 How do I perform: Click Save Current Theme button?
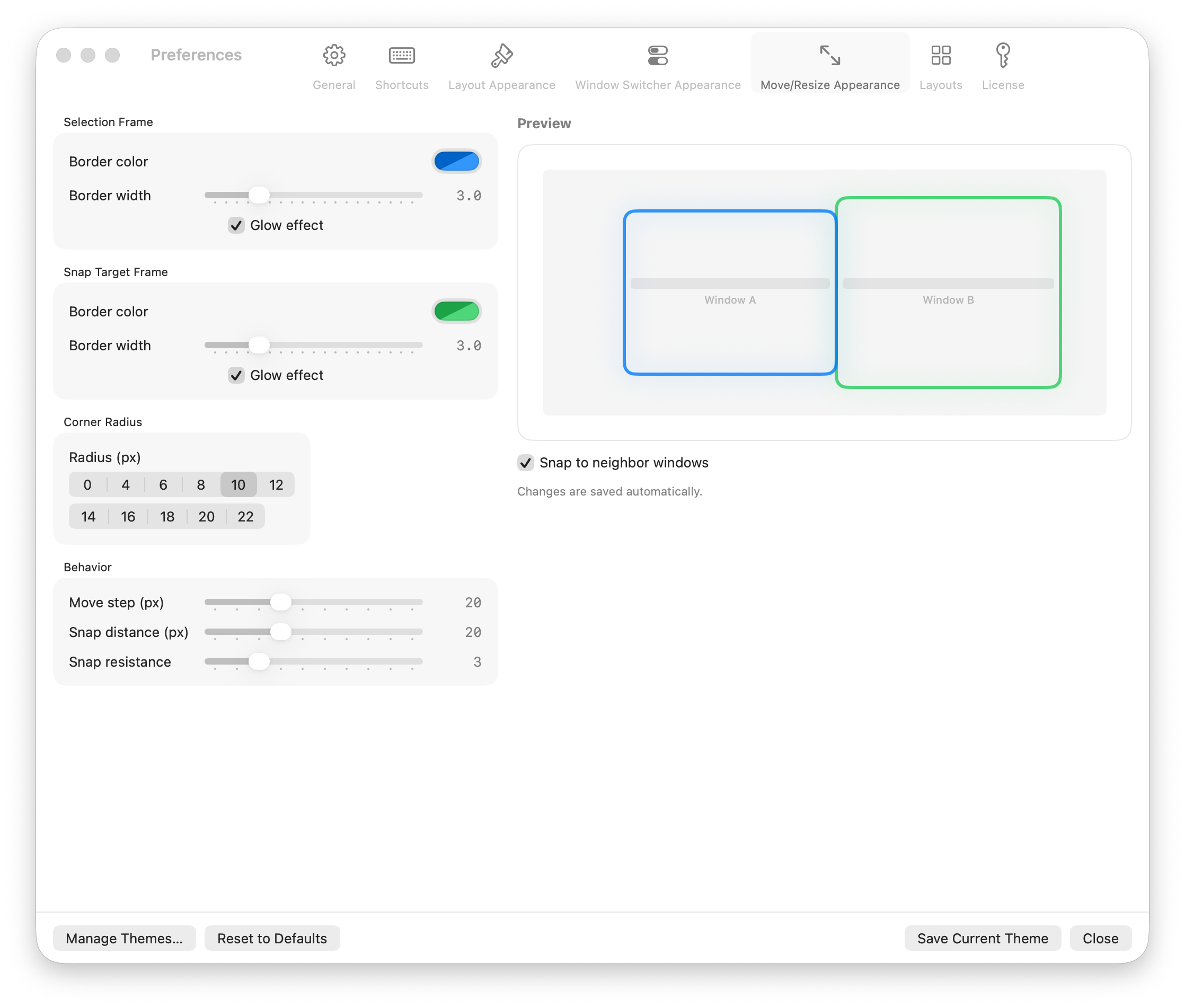pyautogui.click(x=983, y=938)
